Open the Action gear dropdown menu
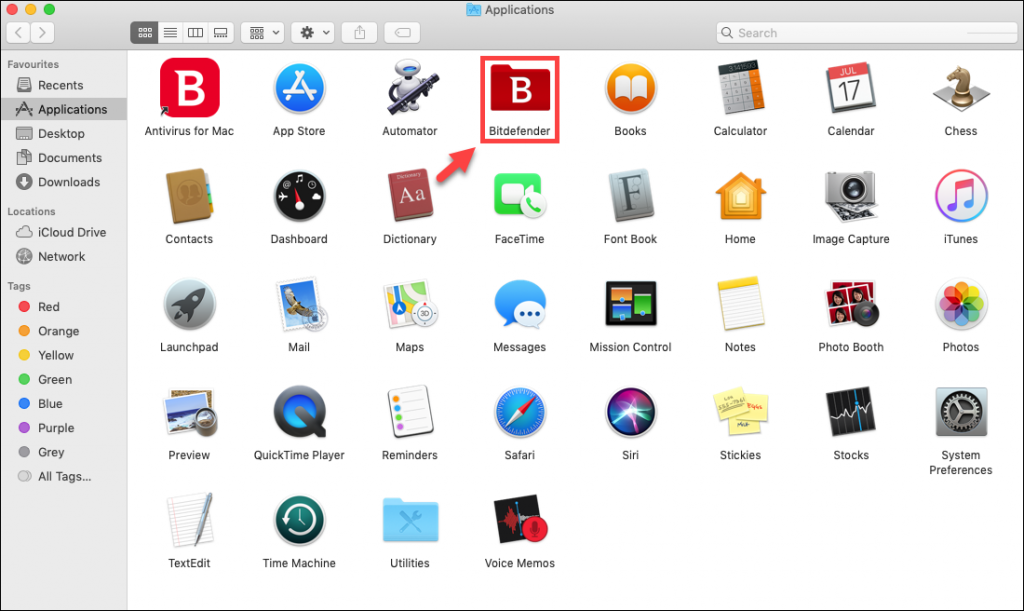This screenshot has width=1024, height=611. click(x=312, y=33)
